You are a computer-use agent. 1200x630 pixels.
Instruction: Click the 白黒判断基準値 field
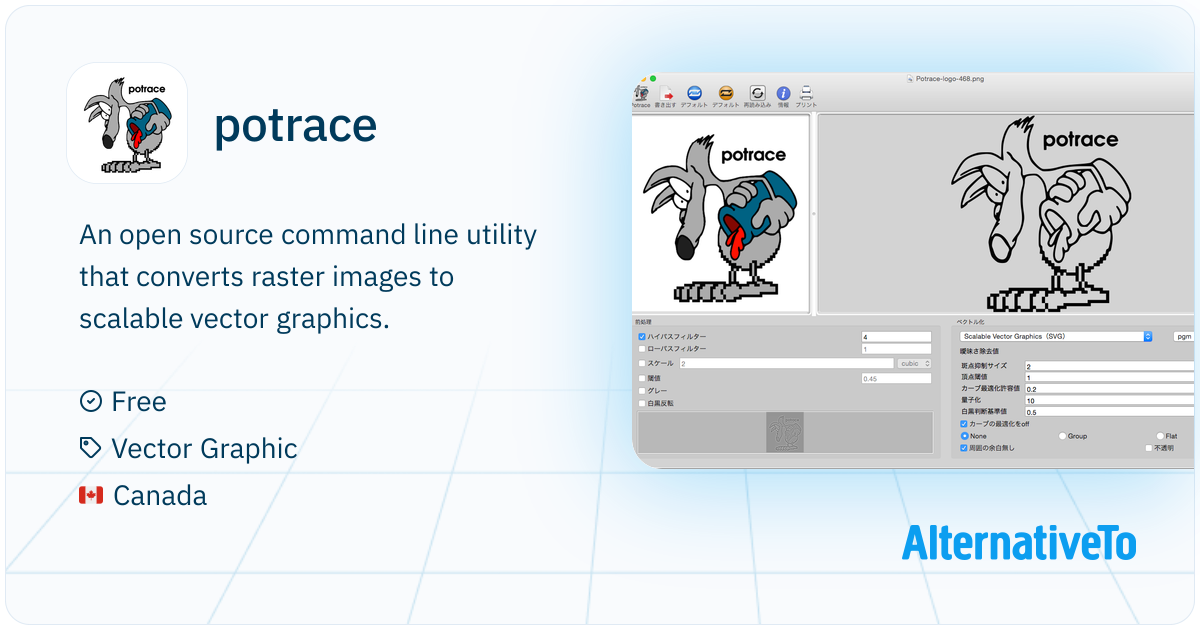coord(1109,412)
